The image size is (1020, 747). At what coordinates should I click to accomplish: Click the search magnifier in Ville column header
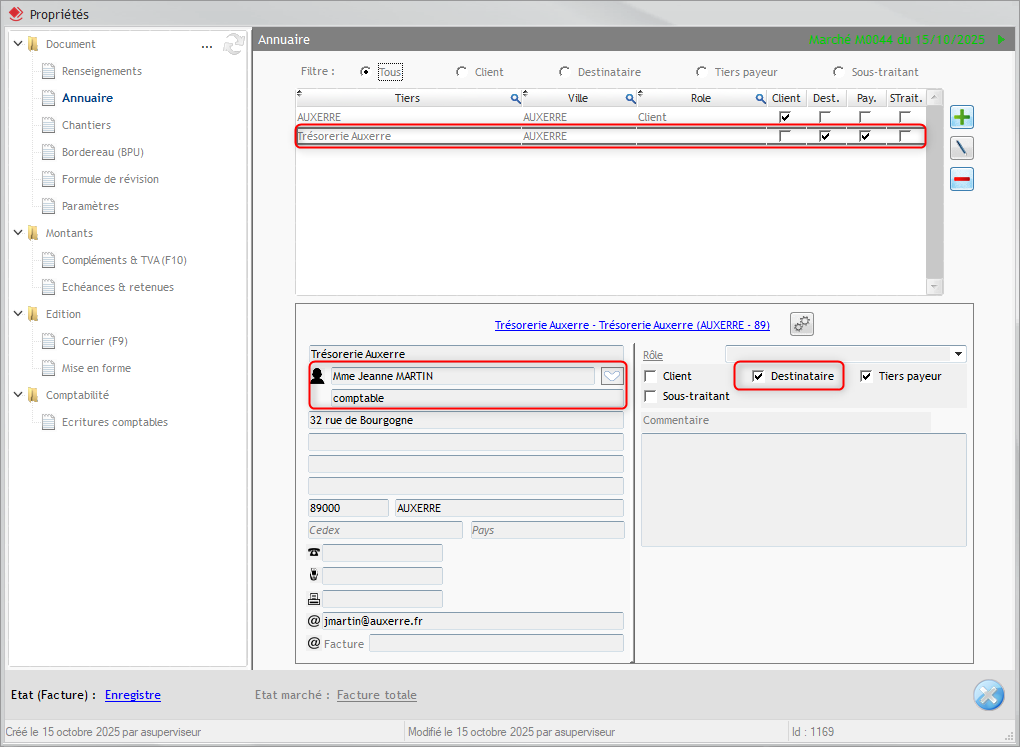point(630,99)
